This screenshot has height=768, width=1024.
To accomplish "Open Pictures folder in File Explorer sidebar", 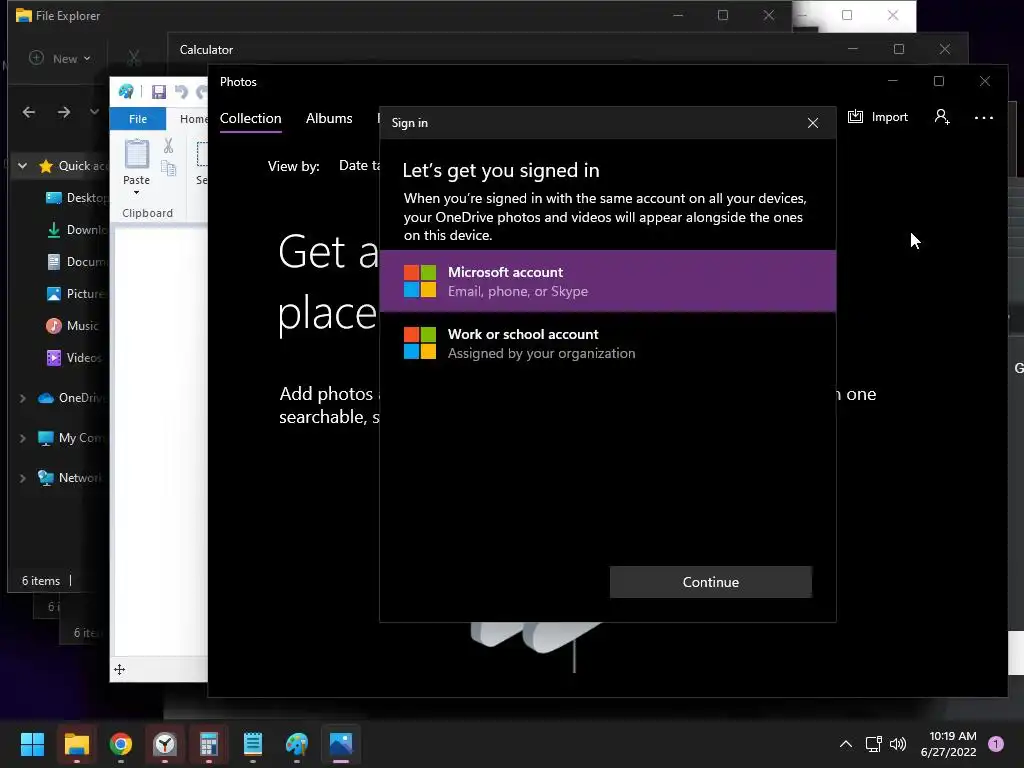I will [x=76, y=294].
